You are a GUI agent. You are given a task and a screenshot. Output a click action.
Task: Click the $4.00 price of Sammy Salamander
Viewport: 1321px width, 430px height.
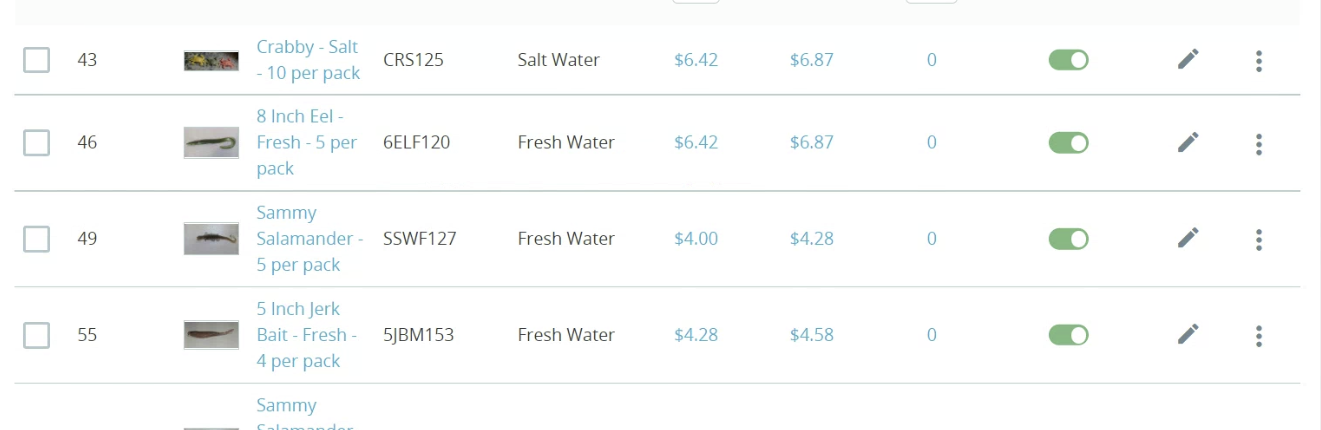(696, 239)
